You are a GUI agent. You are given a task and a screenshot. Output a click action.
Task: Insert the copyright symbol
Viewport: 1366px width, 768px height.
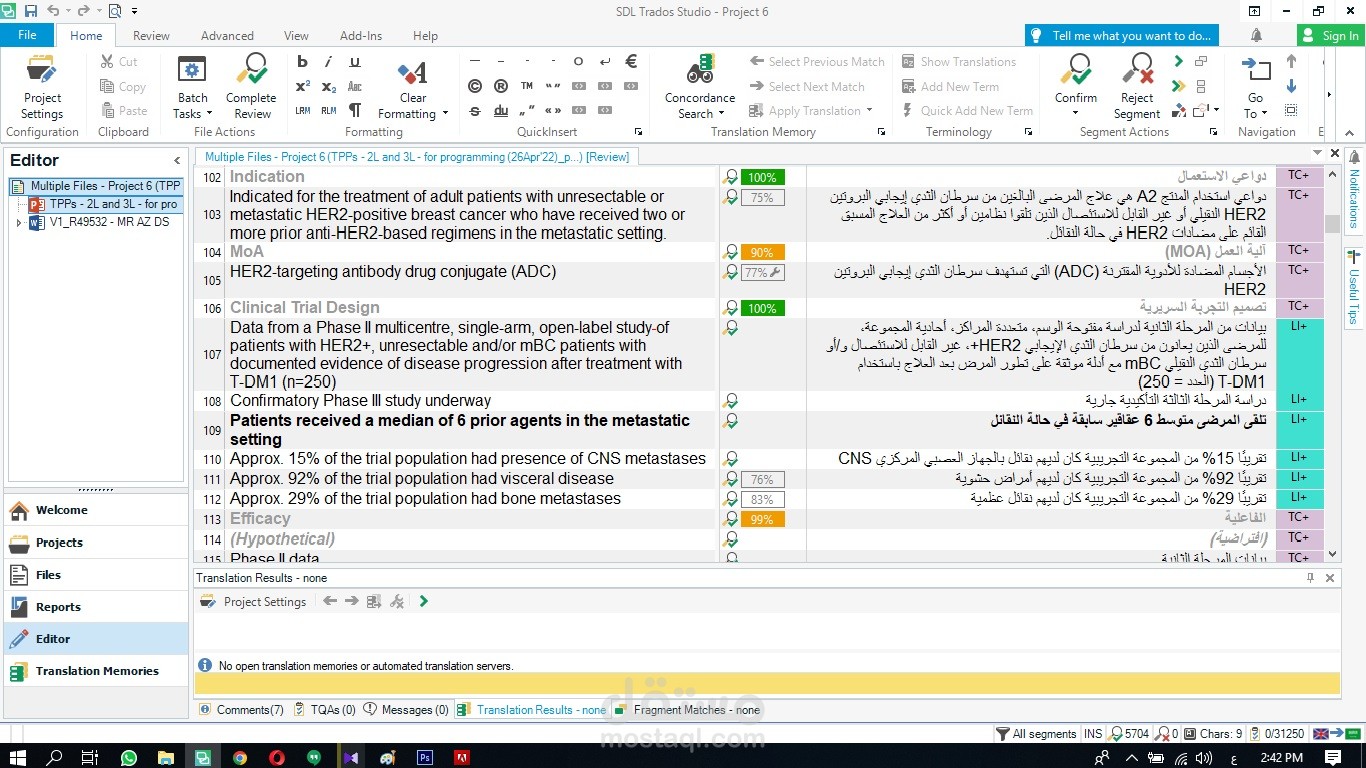coord(475,86)
